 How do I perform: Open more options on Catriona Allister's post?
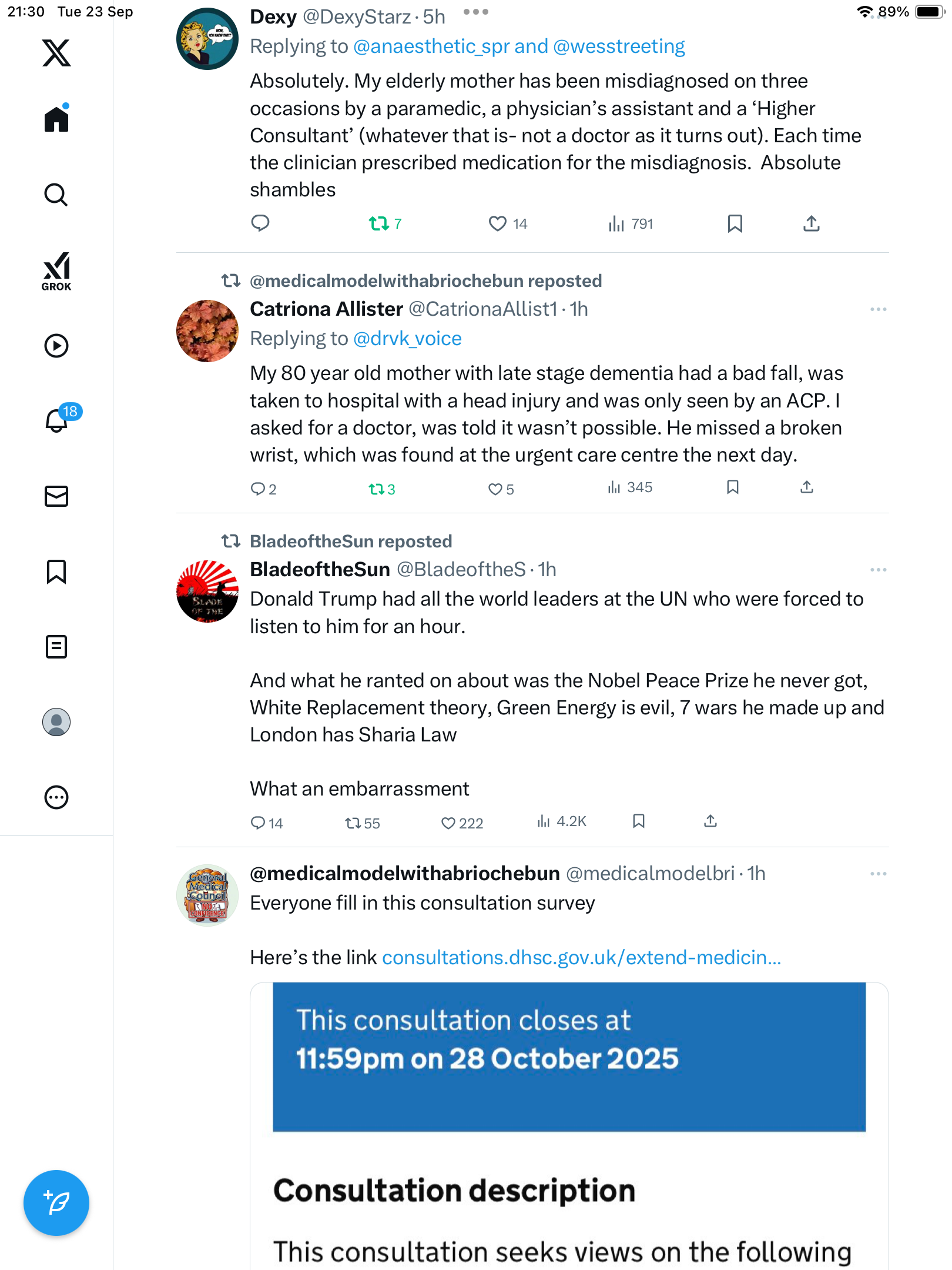(878, 309)
